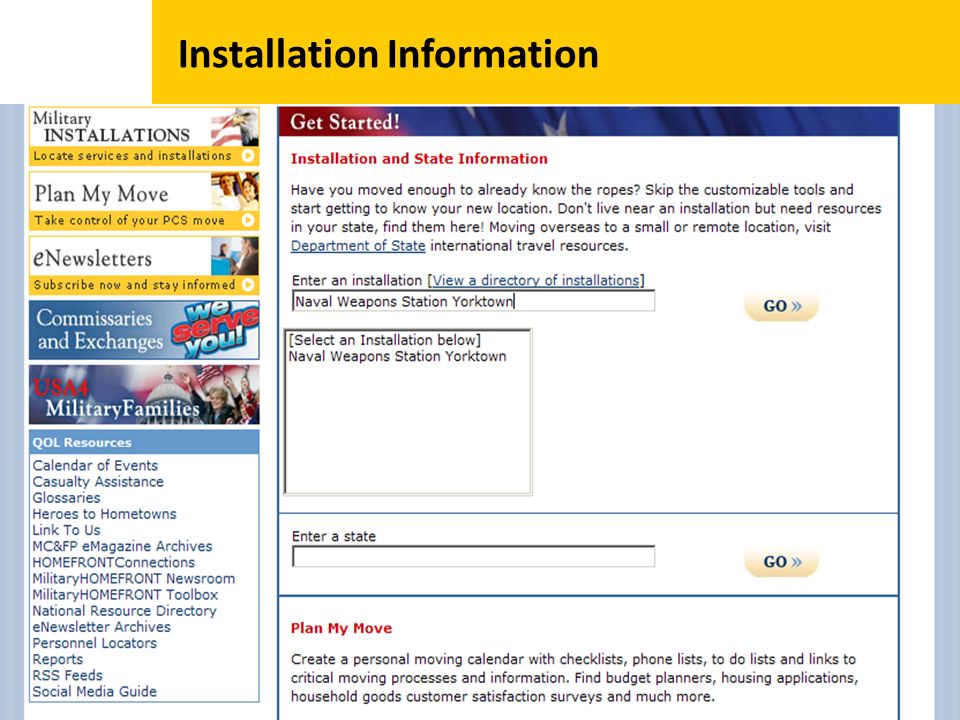The height and width of the screenshot is (720, 960).
Task: Click arrow icon on eNewsletters banner
Action: tap(247, 285)
